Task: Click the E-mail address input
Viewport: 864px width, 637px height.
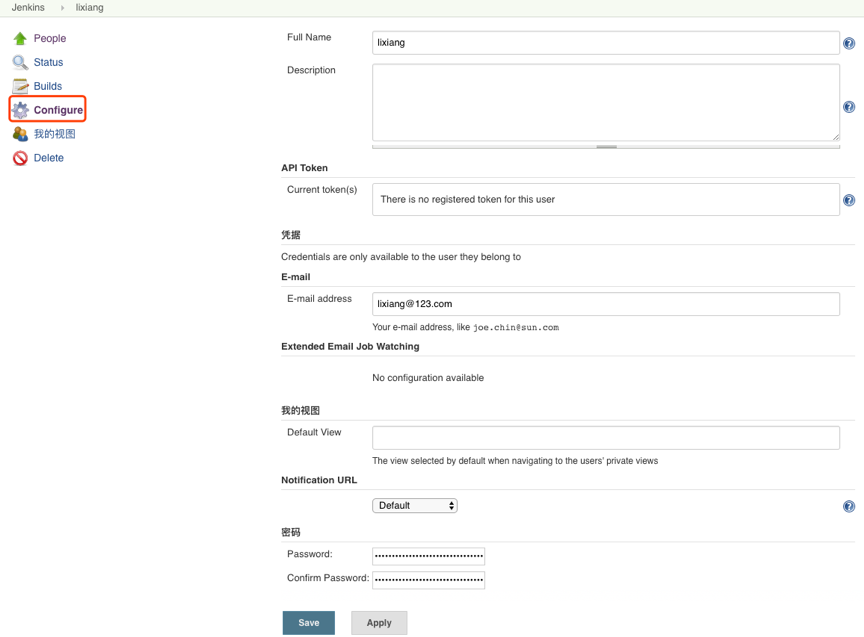Action: pos(605,304)
